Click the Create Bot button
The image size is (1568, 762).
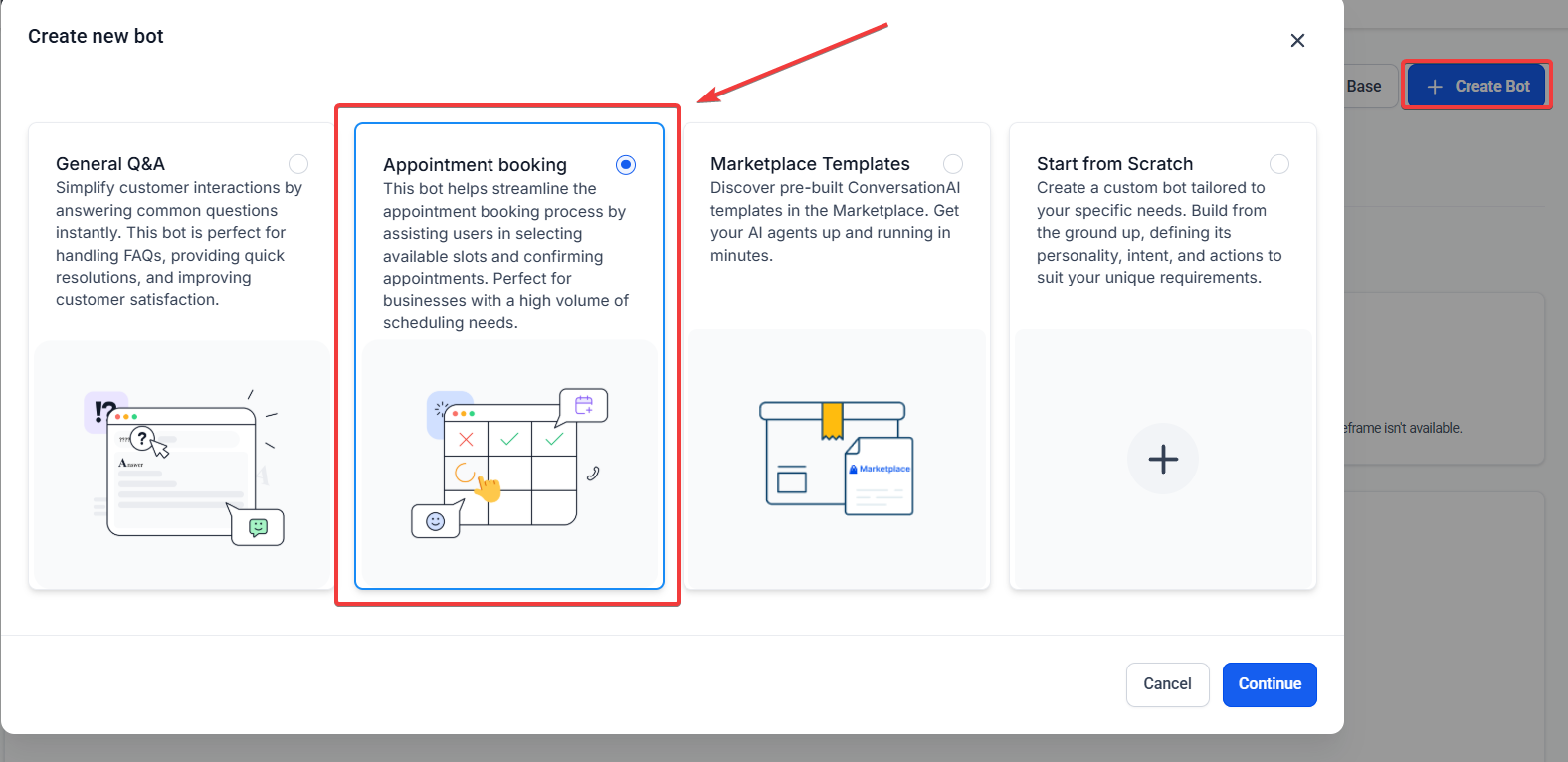pos(1477,87)
